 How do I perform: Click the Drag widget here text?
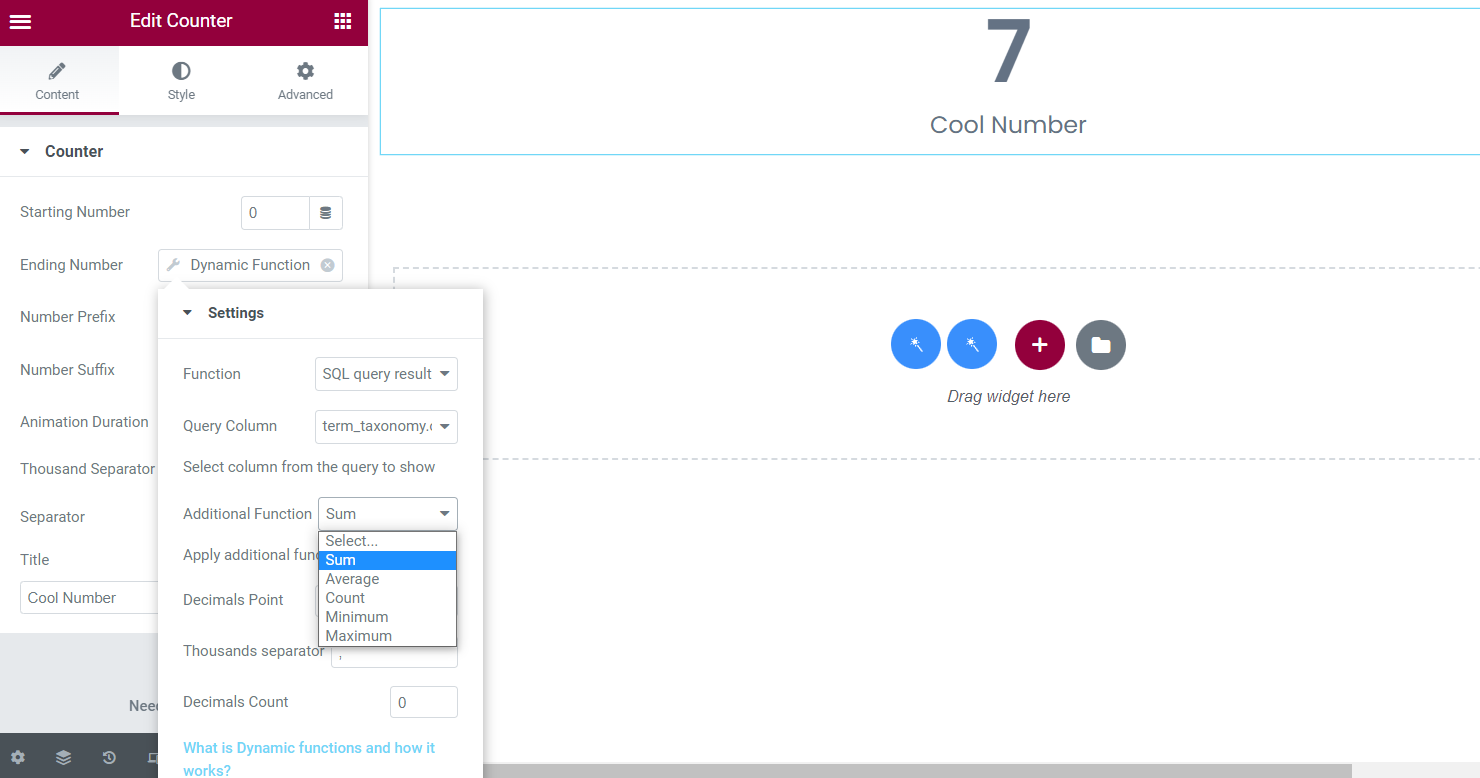[x=1009, y=397]
